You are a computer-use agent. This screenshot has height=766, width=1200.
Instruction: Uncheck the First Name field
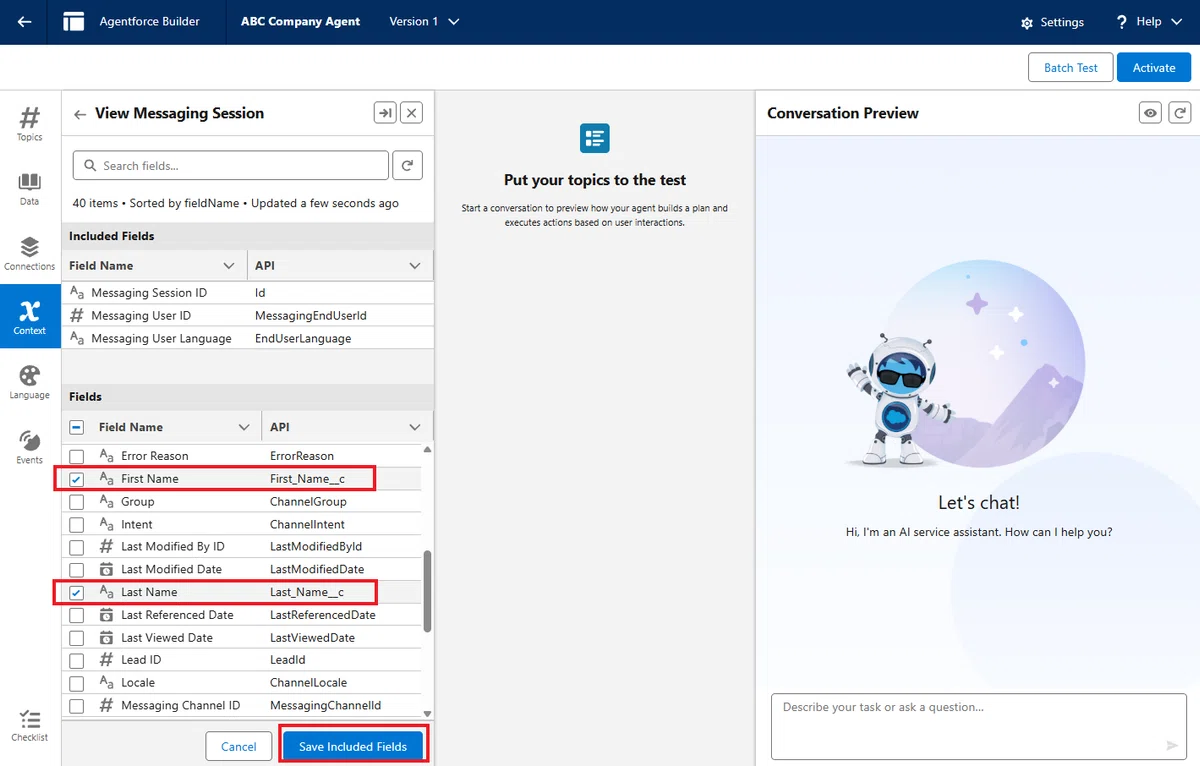[77, 479]
